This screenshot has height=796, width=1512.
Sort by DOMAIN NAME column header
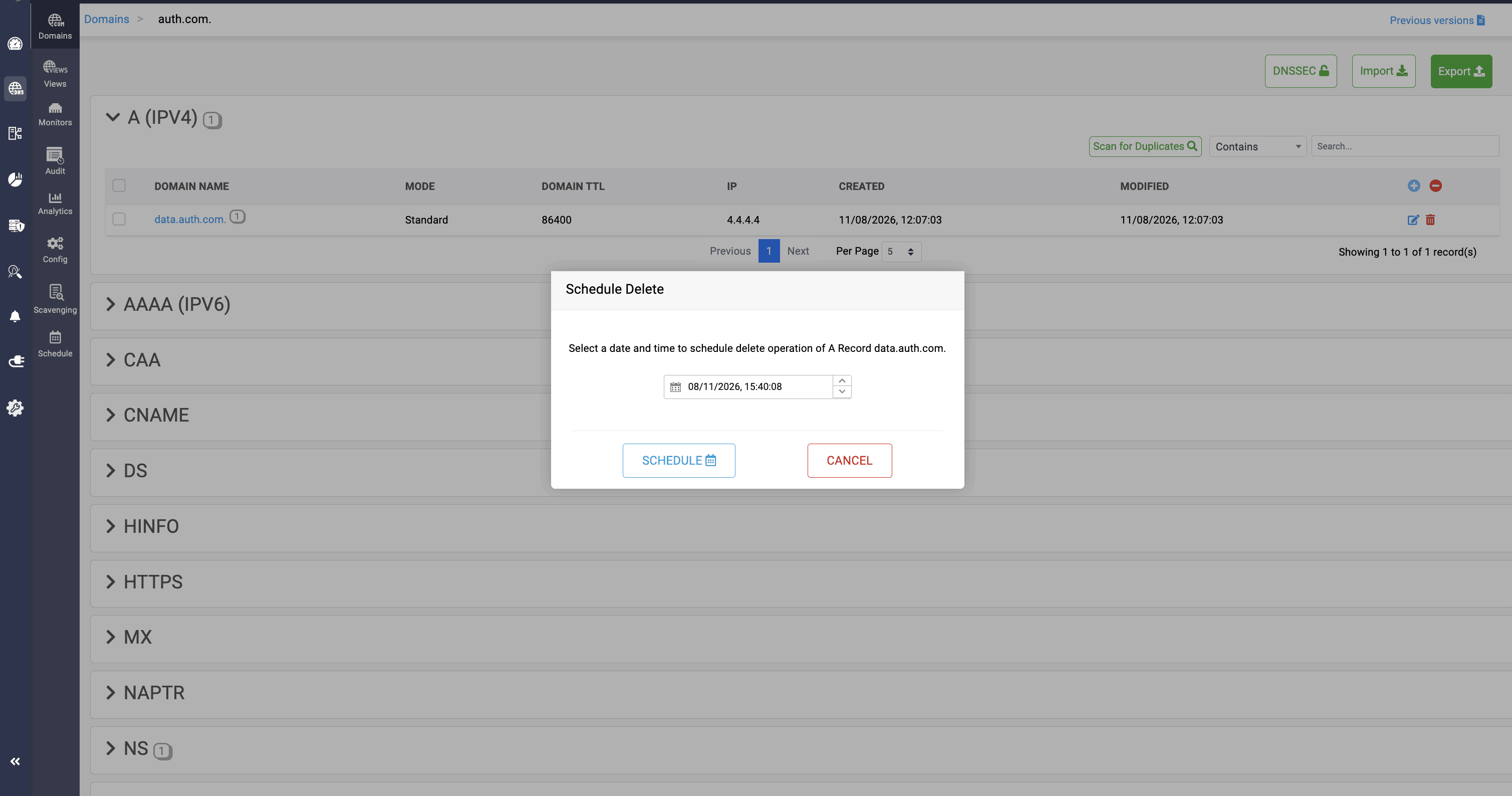click(x=191, y=186)
